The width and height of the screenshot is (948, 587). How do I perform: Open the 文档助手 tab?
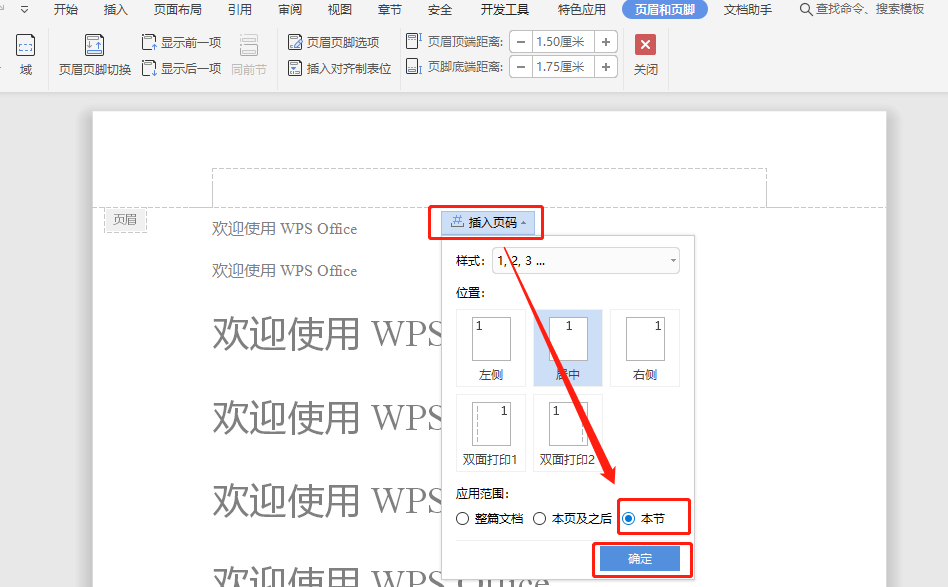point(748,10)
